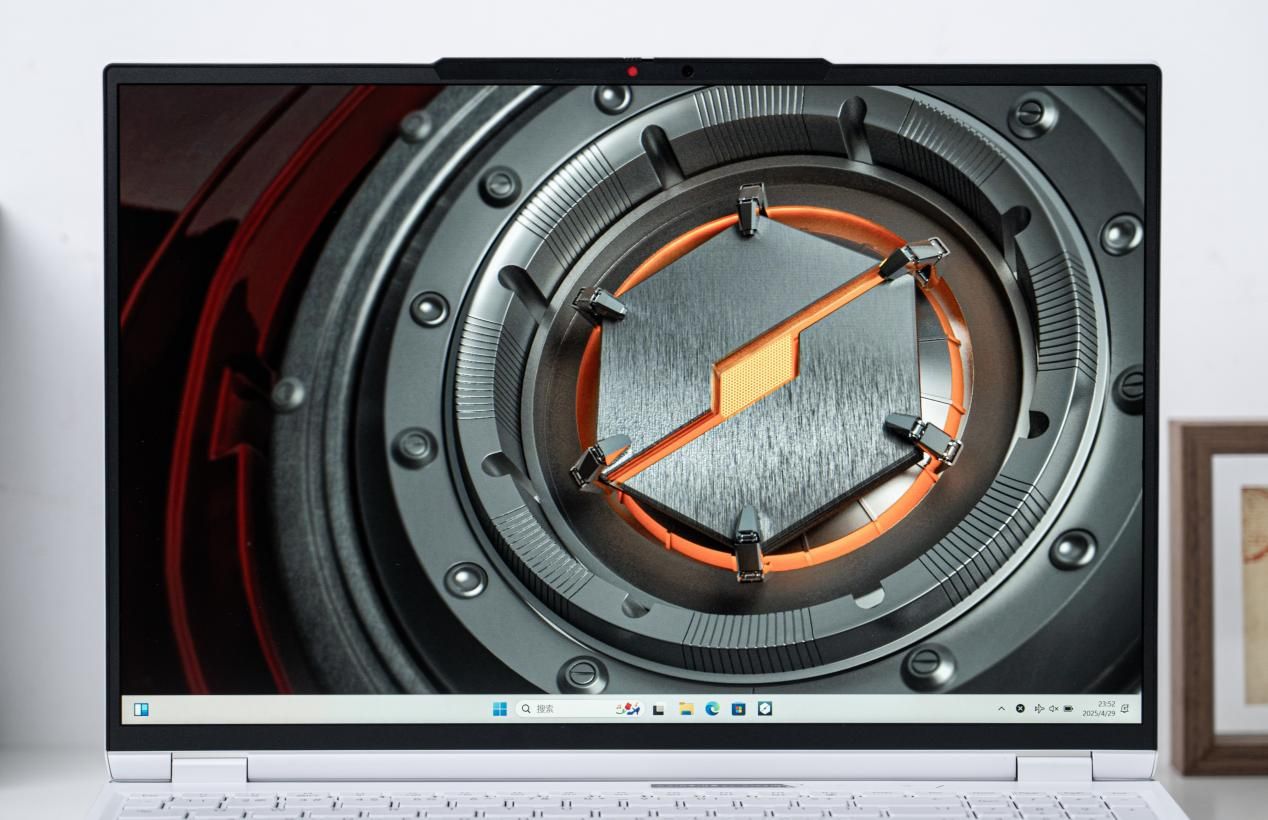
Task: Open the Widgets panel icon at taskbar left
Action: 141,709
